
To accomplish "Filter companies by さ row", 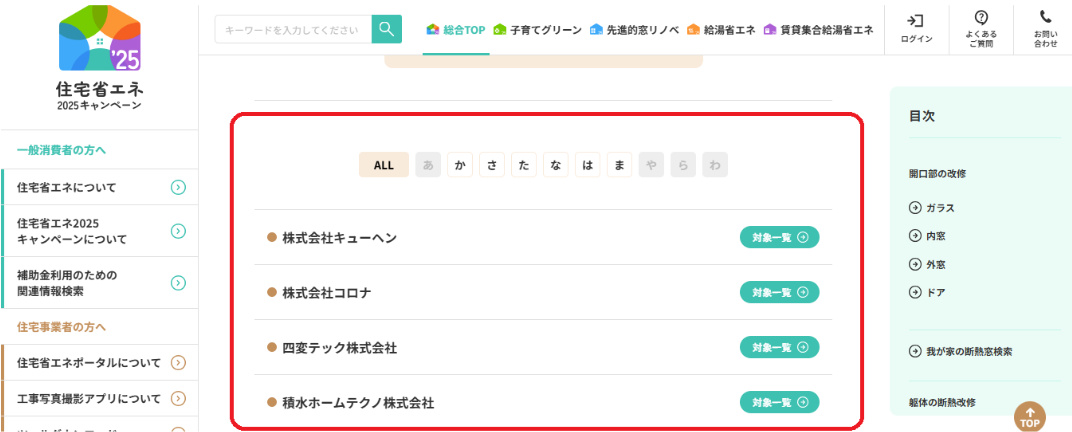I will point(492,165).
